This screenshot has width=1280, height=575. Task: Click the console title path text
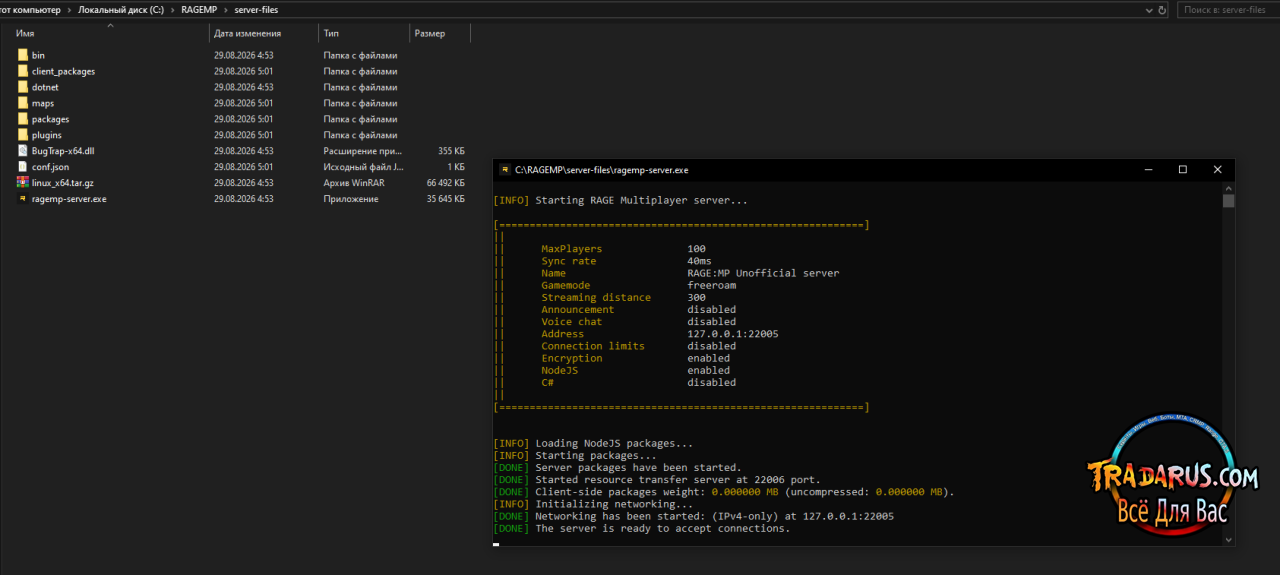[x=601, y=170]
